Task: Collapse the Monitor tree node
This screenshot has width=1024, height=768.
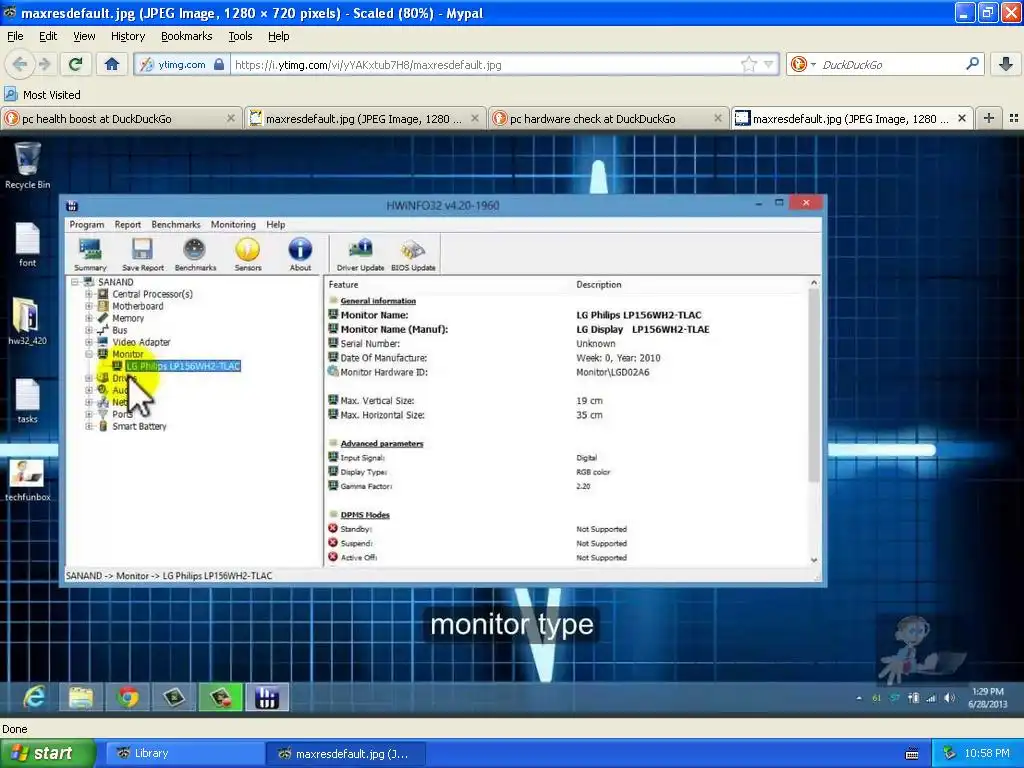Action: tap(89, 354)
